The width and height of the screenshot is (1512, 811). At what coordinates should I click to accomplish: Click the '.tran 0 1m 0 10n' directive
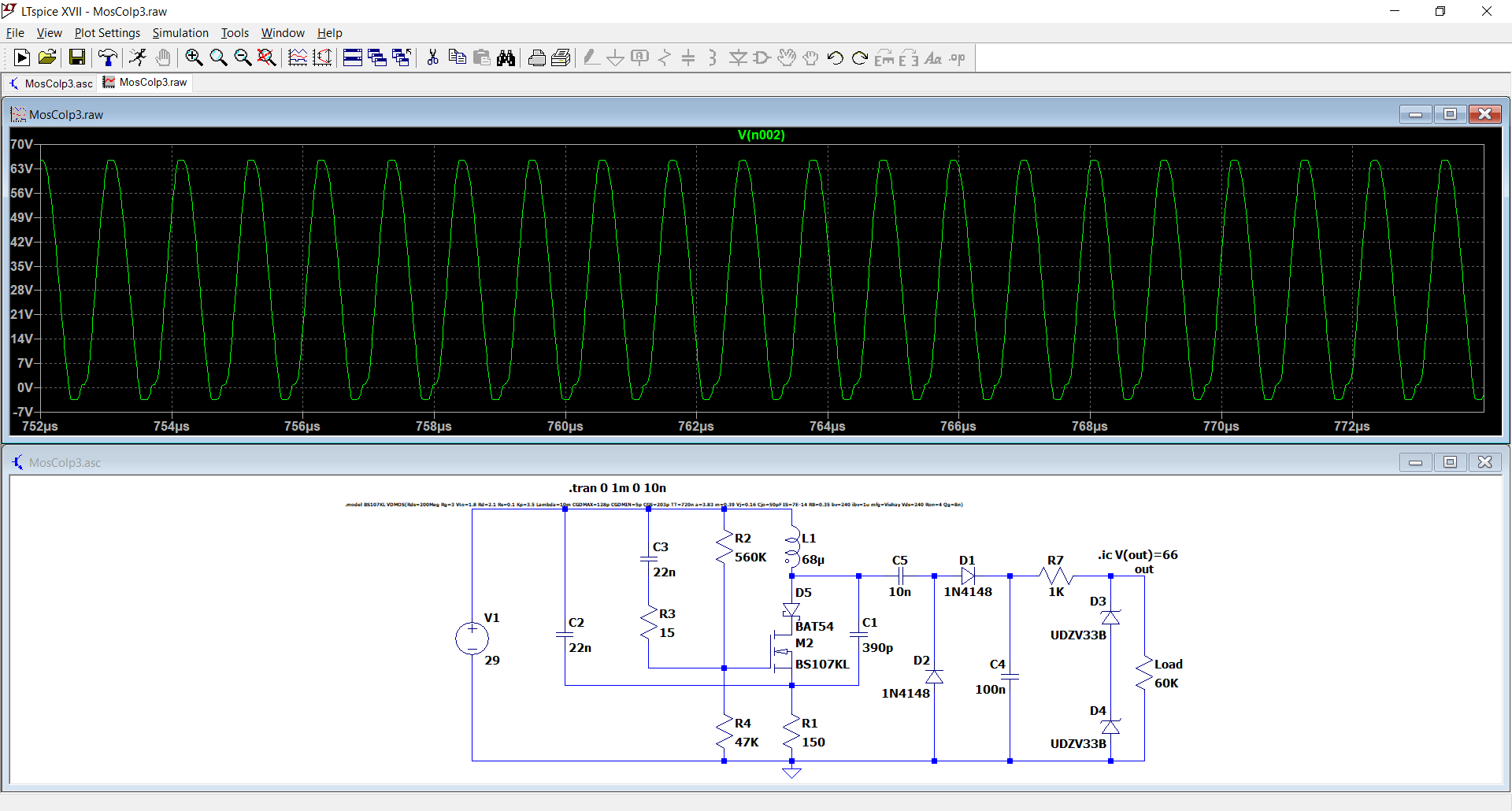pos(617,488)
